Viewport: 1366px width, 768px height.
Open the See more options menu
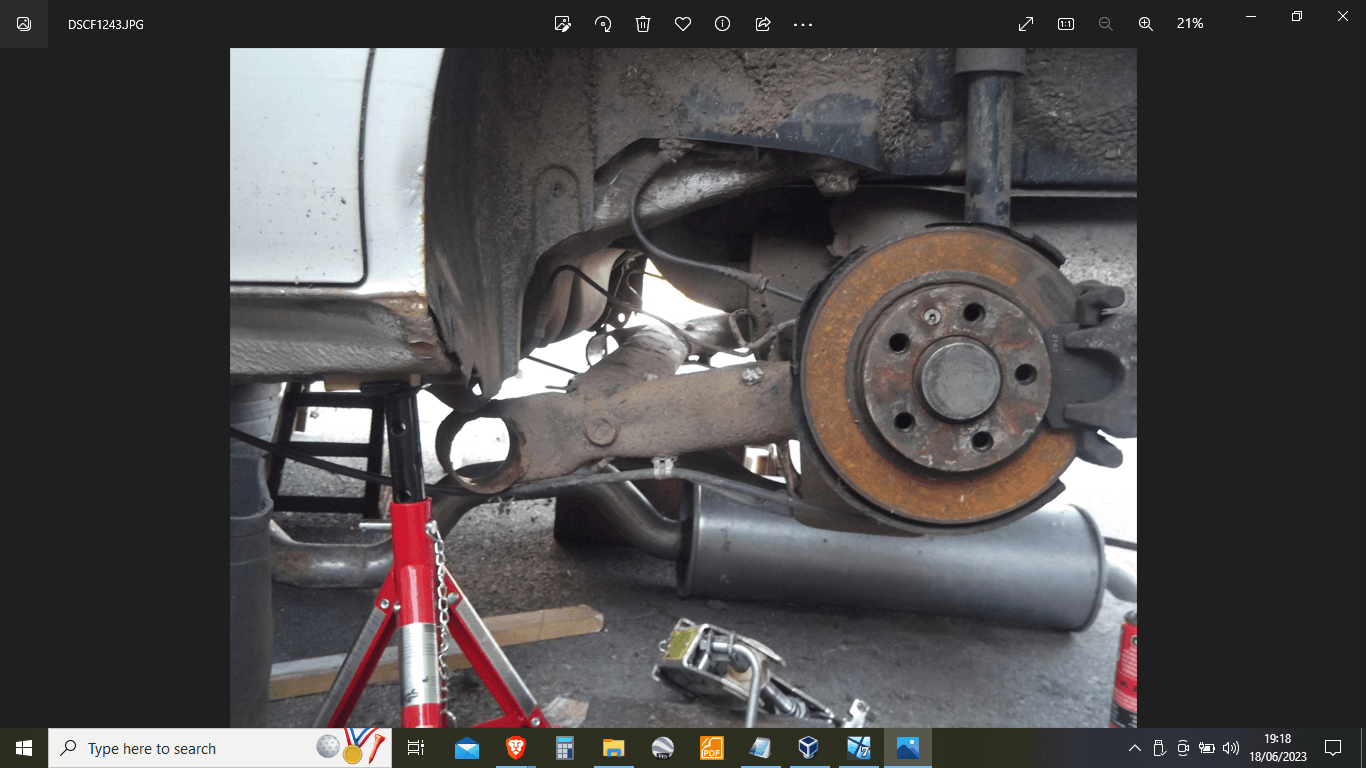tap(802, 23)
